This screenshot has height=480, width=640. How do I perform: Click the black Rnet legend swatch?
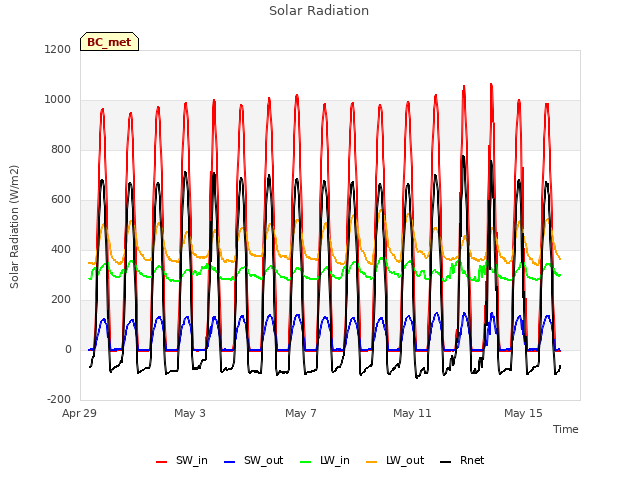coord(446,462)
